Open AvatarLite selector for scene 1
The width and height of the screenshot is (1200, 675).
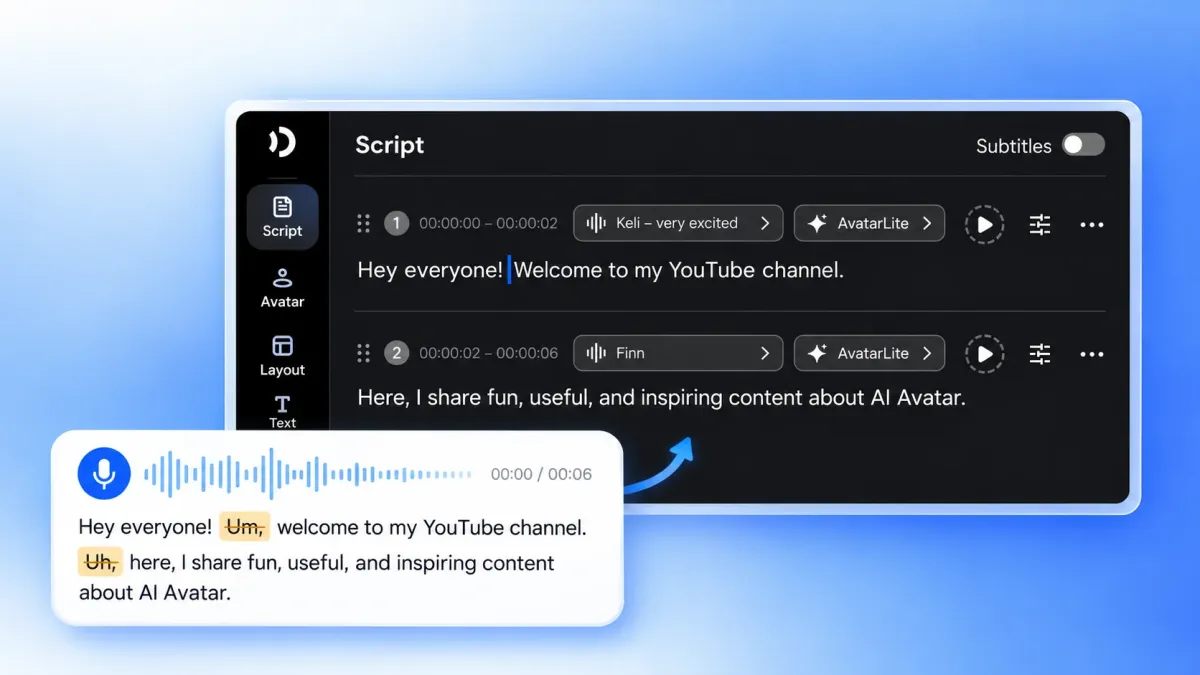[869, 223]
